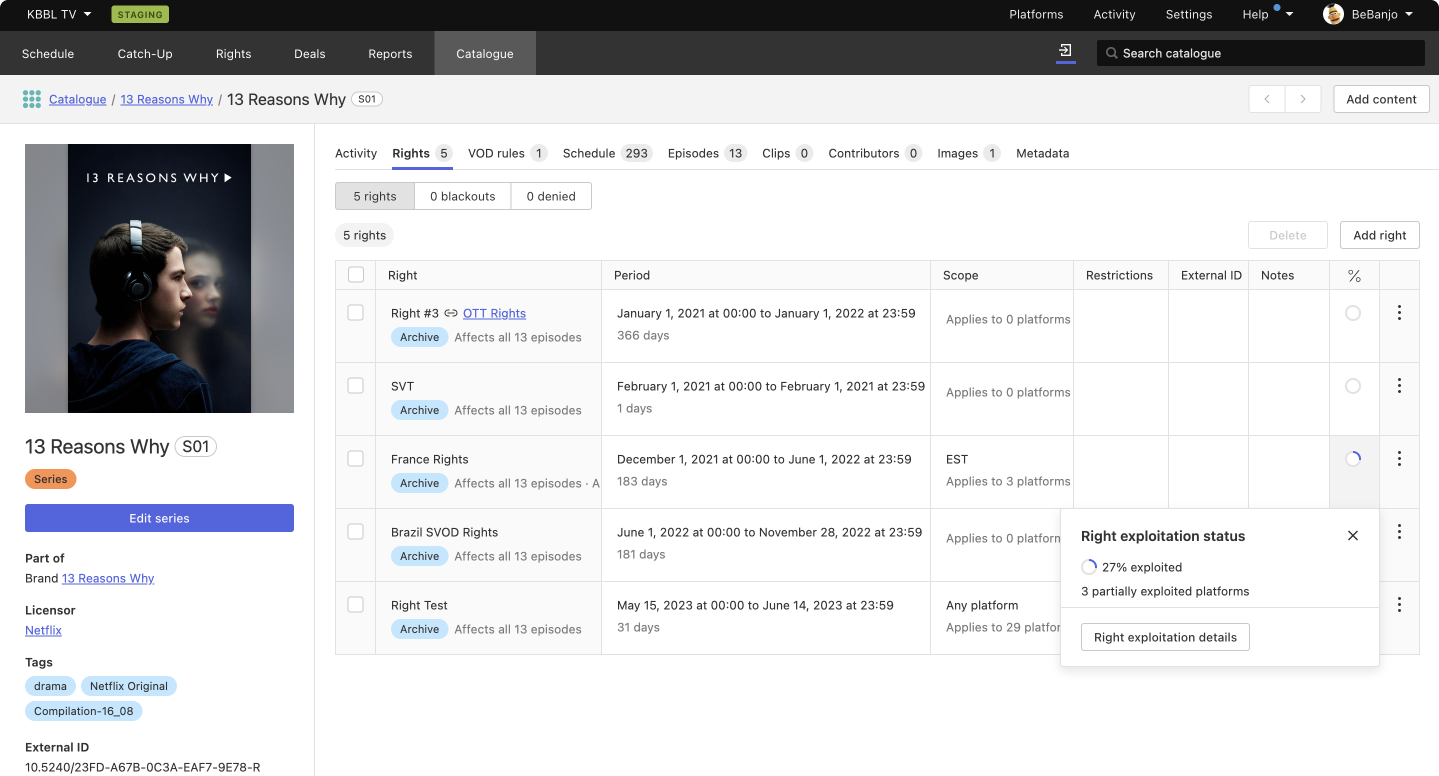Click exploitation progress circle for France Rights

[1353, 459]
